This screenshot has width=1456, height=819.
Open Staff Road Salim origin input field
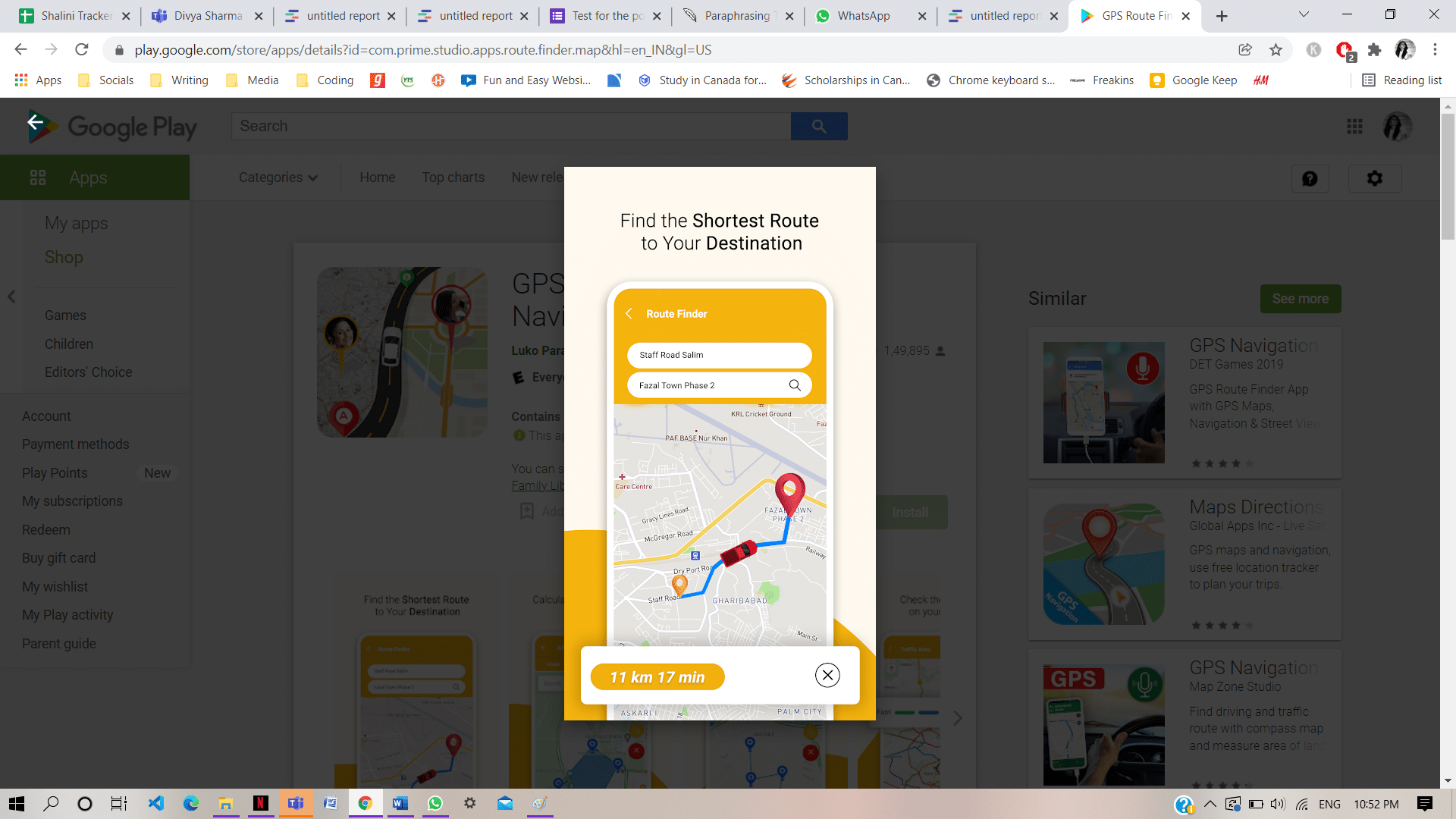point(720,354)
